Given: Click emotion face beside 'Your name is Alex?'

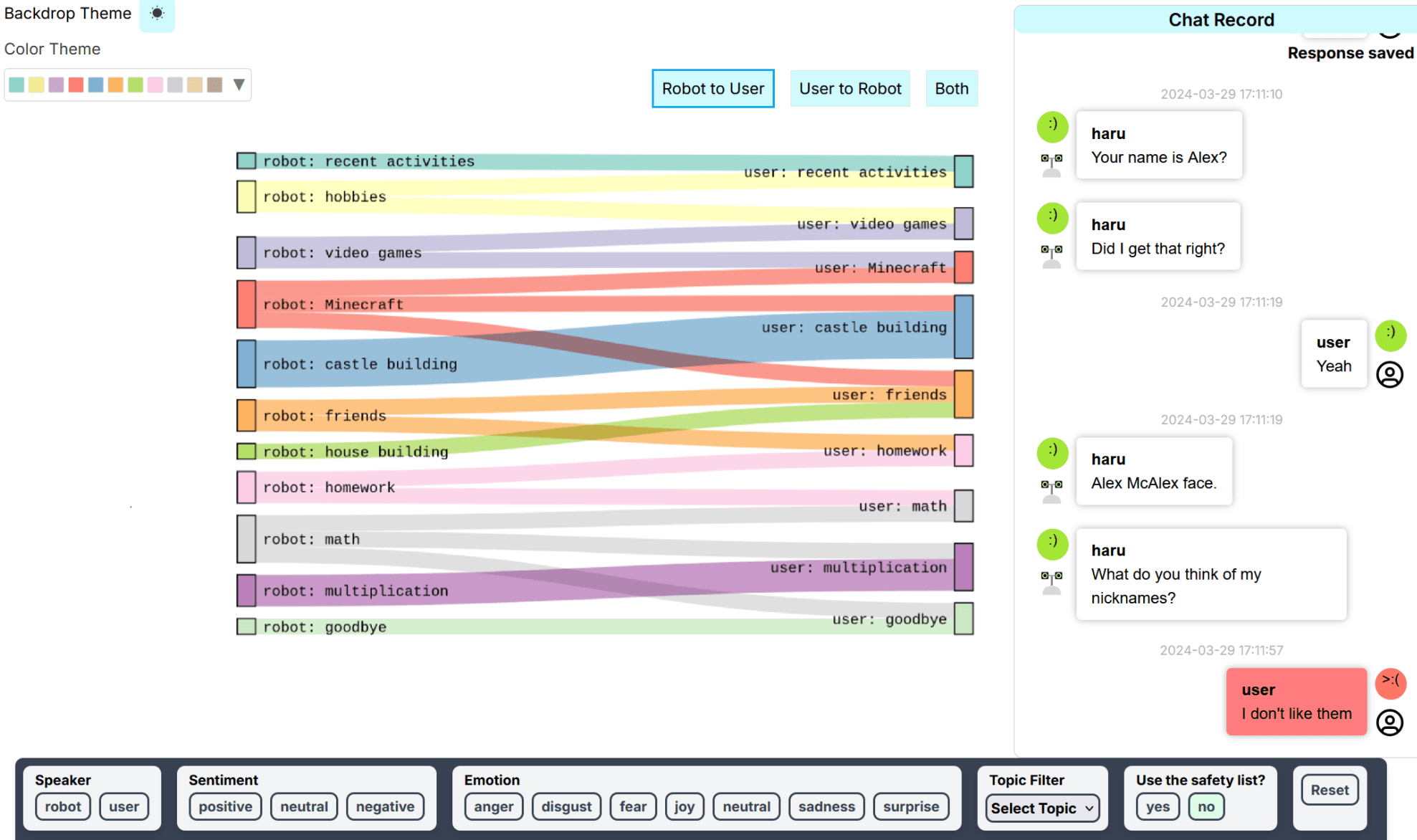Looking at the screenshot, I should 1052,127.
